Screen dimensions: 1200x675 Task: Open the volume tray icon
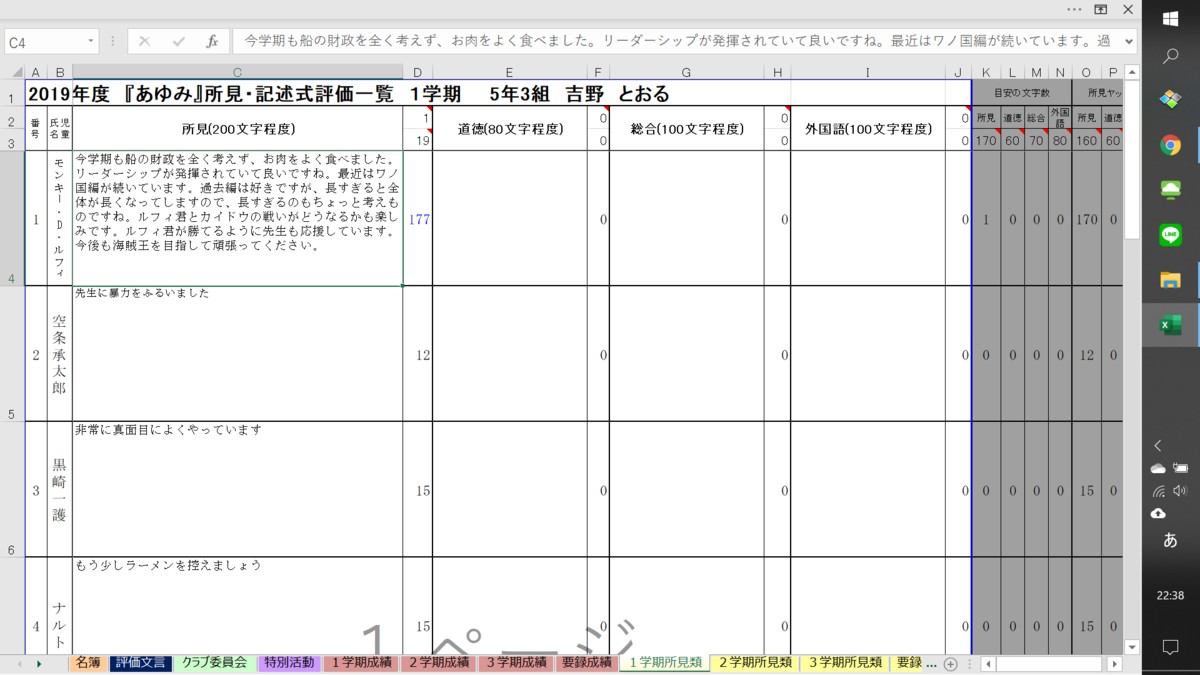click(1181, 491)
